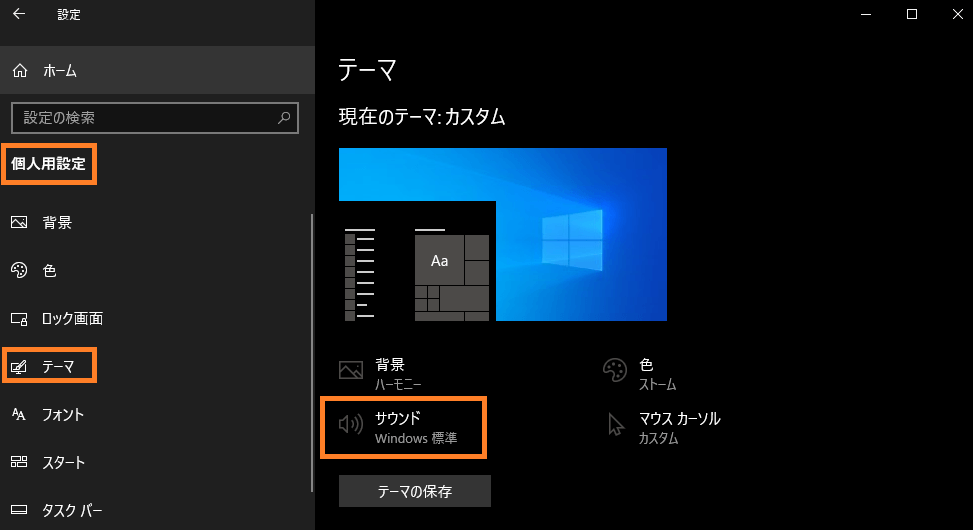Viewport: 973px width, 530px height.
Task: Click the speaker sound icon
Action: [351, 424]
